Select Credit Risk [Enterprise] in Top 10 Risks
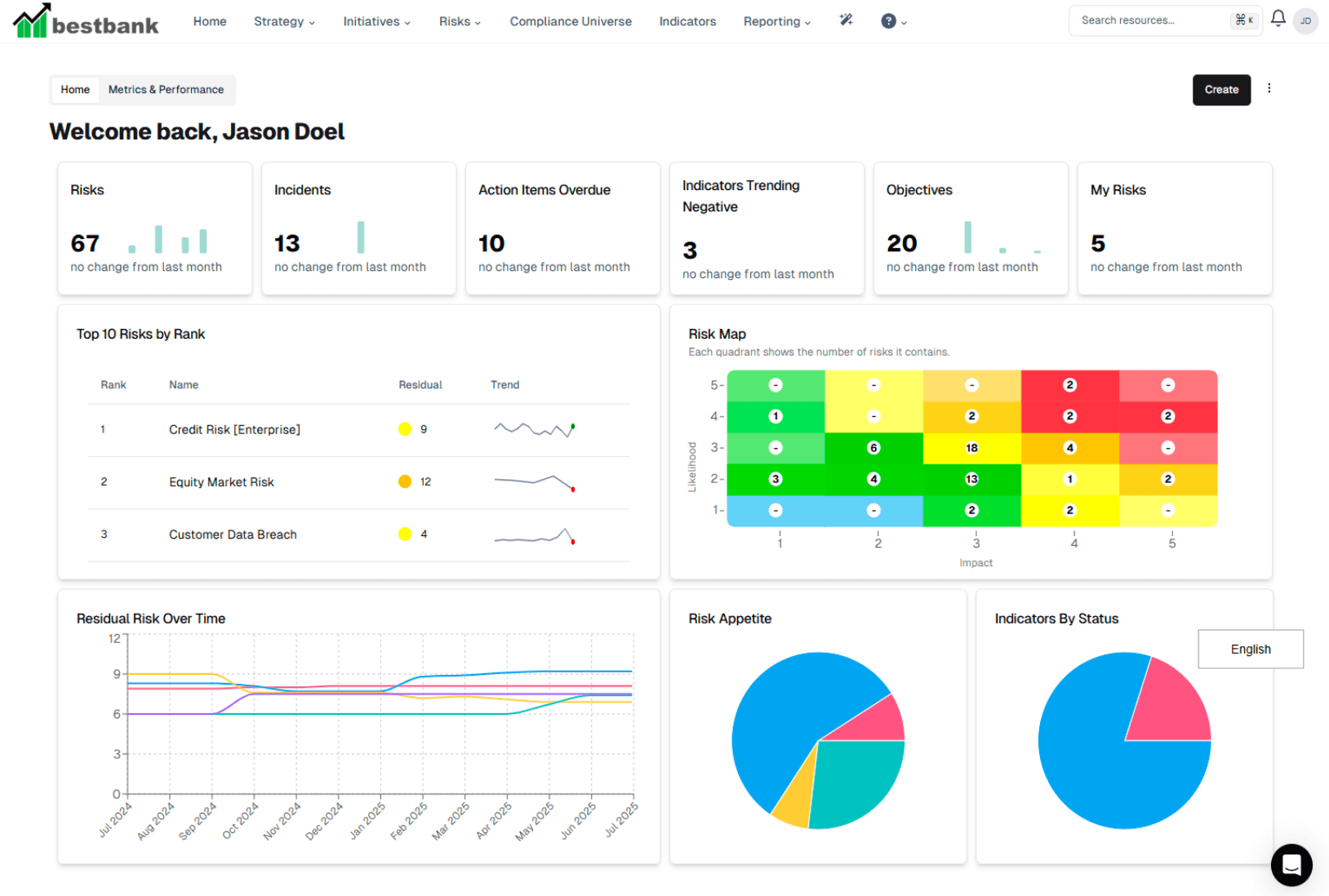This screenshot has height=896, width=1329. (x=234, y=429)
